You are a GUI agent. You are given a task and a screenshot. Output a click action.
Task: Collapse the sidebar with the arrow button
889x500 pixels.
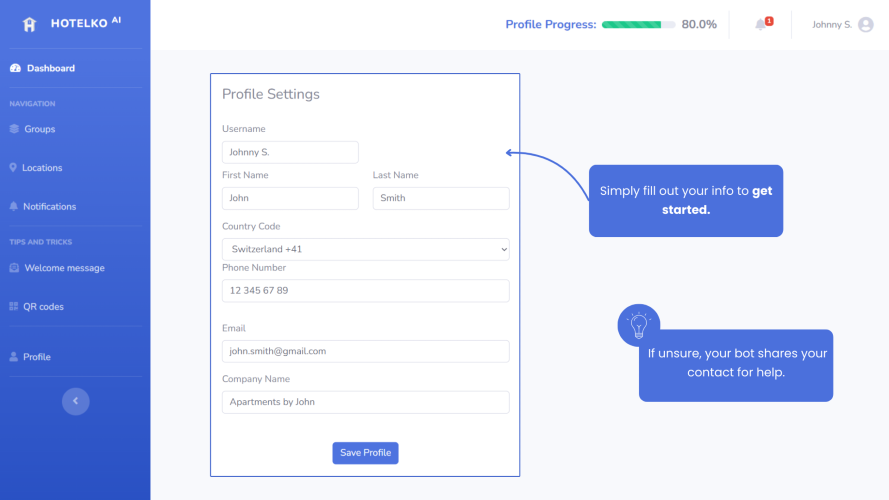coord(75,401)
